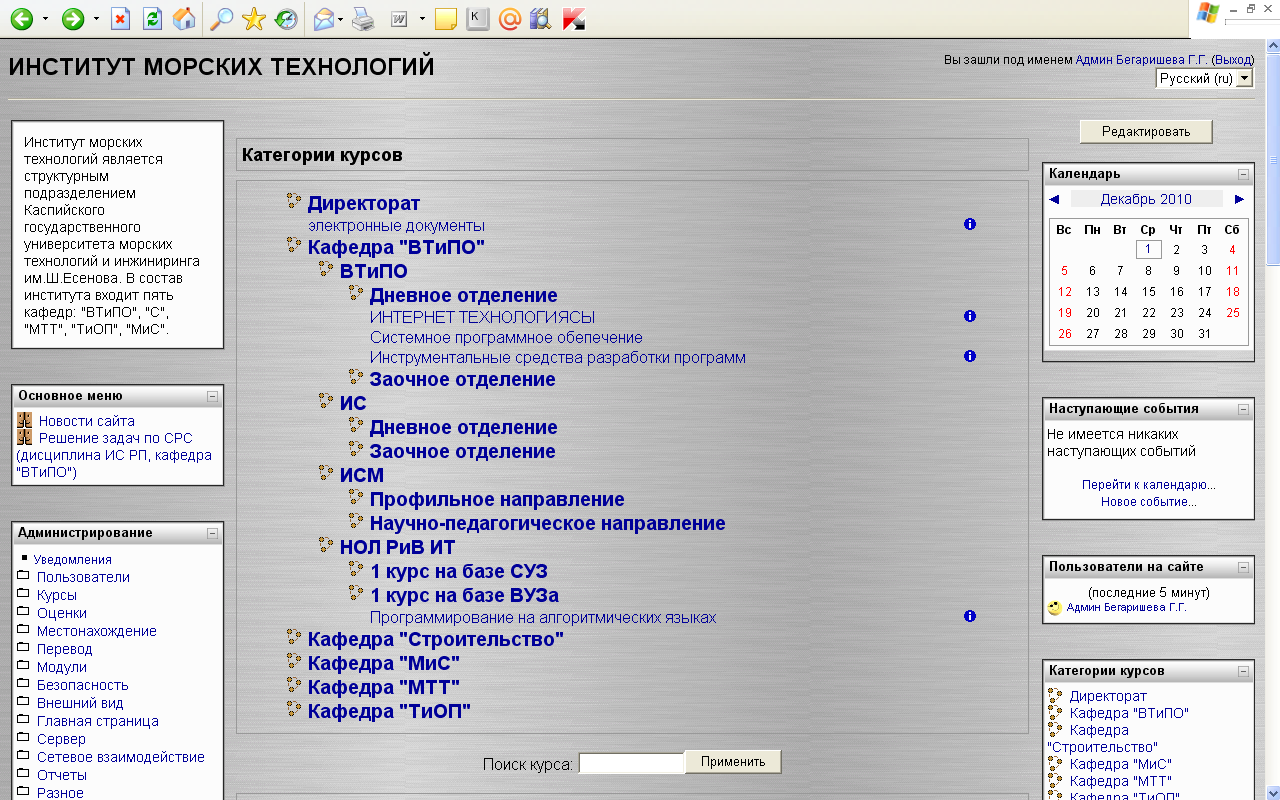Click the virtual keyboard K toolbar icon

point(479,18)
